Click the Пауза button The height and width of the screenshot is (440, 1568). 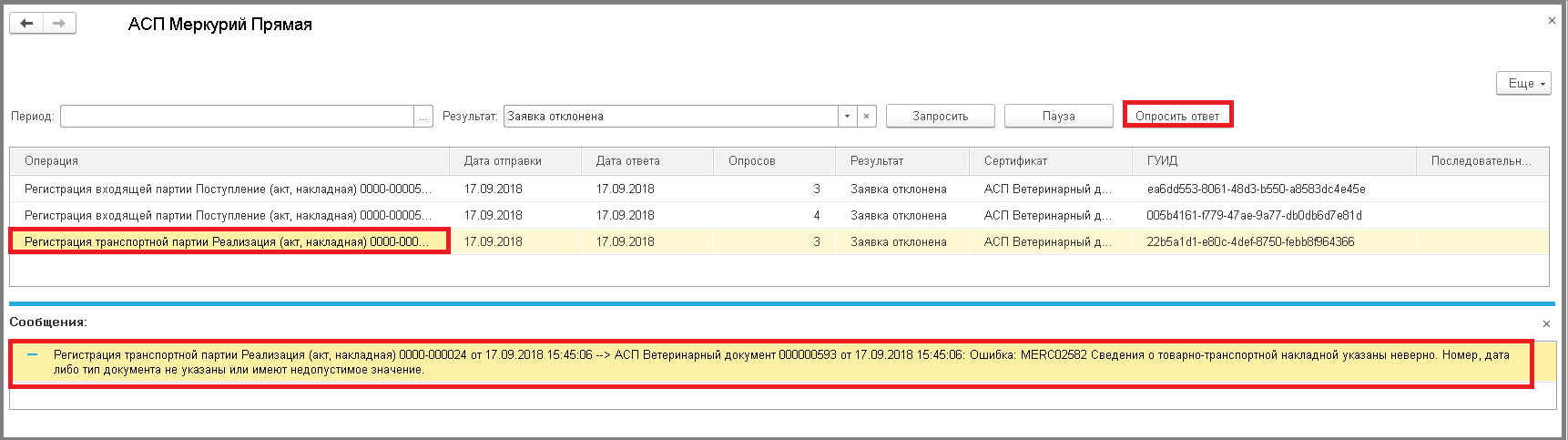pyautogui.click(x=1058, y=116)
